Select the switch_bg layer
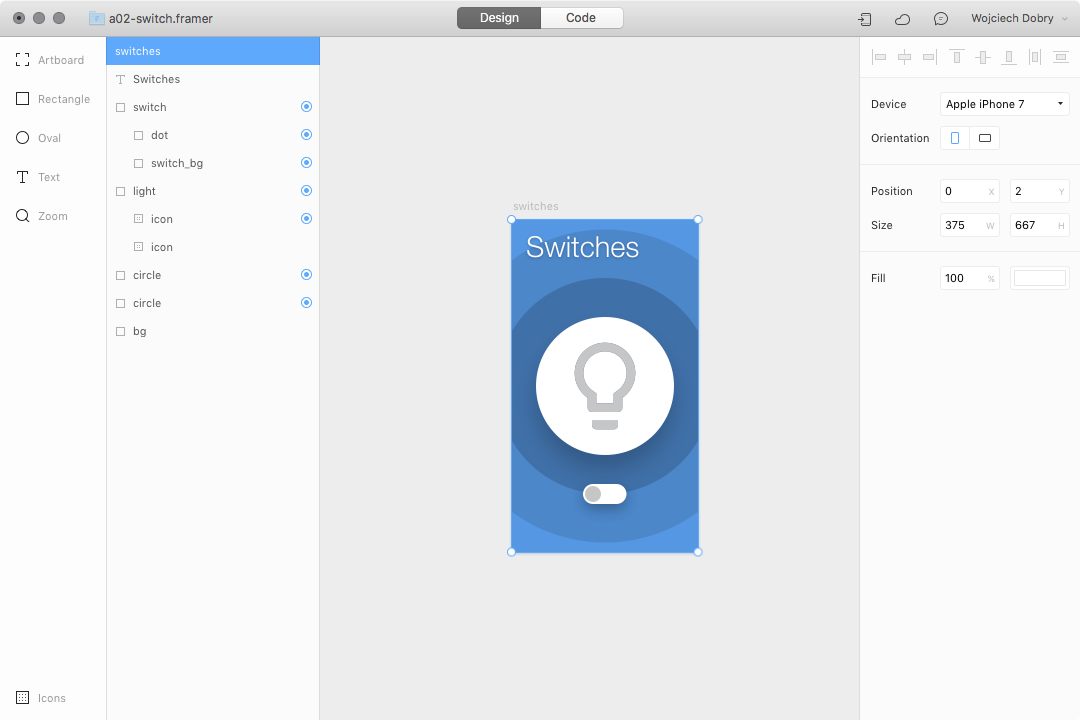Viewport: 1080px width, 720px height. click(179, 163)
